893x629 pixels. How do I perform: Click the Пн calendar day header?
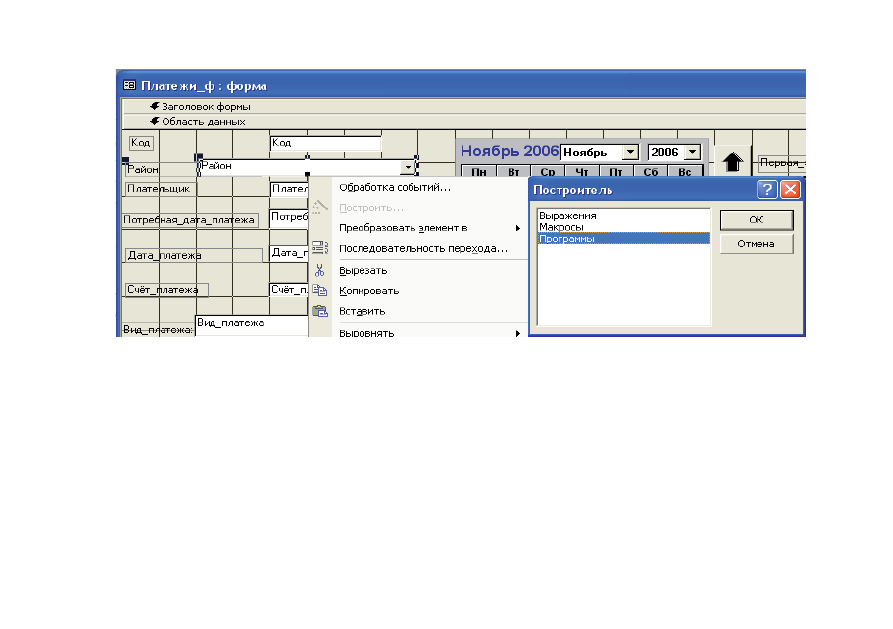pyautogui.click(x=478, y=171)
